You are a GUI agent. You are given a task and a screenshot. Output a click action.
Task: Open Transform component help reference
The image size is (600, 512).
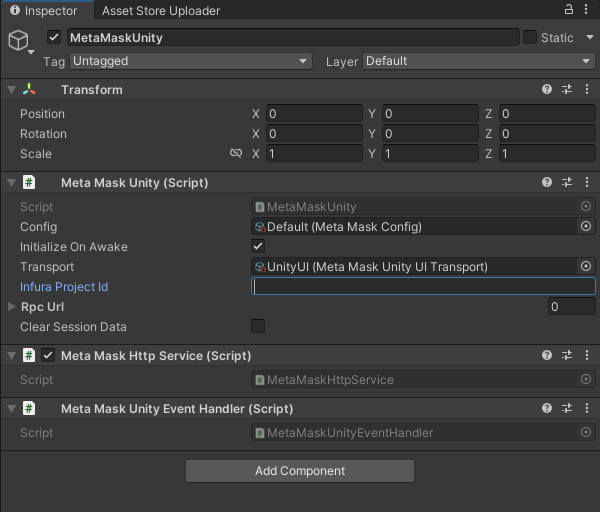[x=547, y=89]
